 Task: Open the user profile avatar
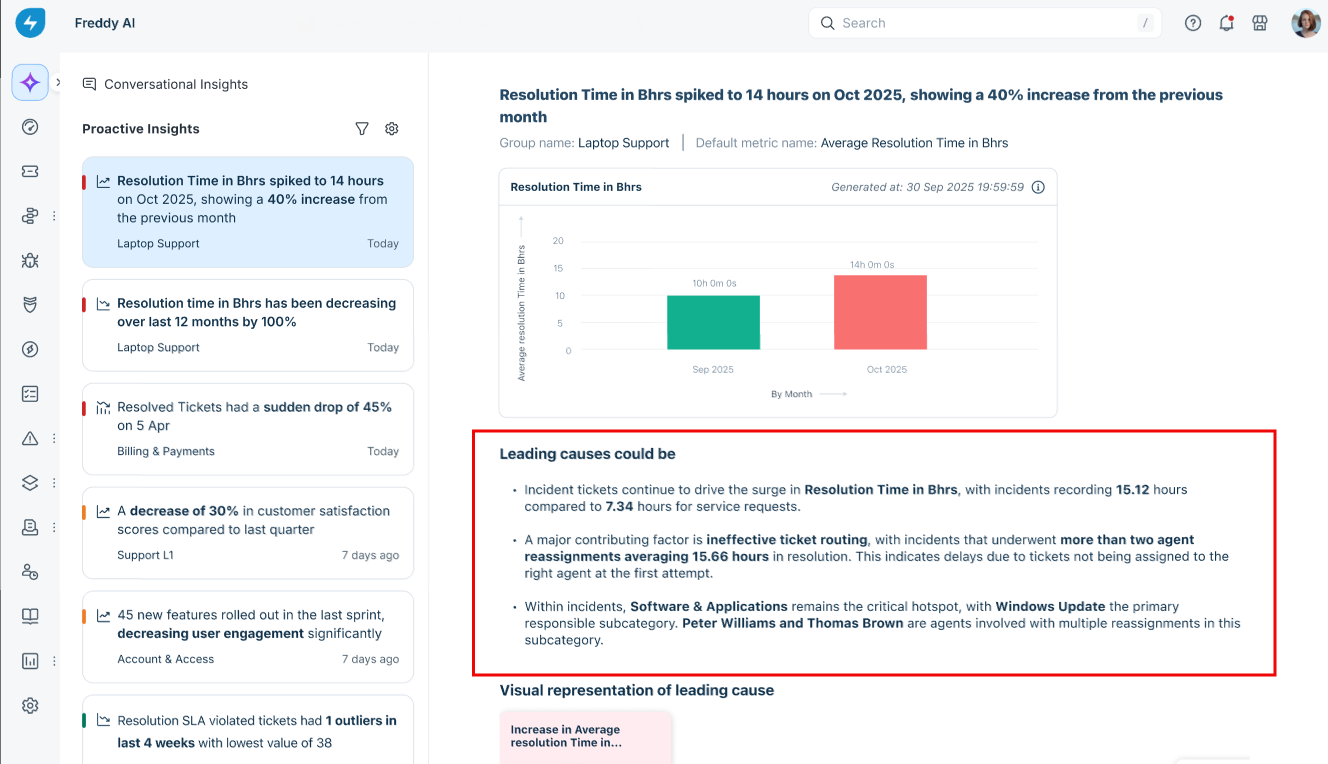(1306, 23)
